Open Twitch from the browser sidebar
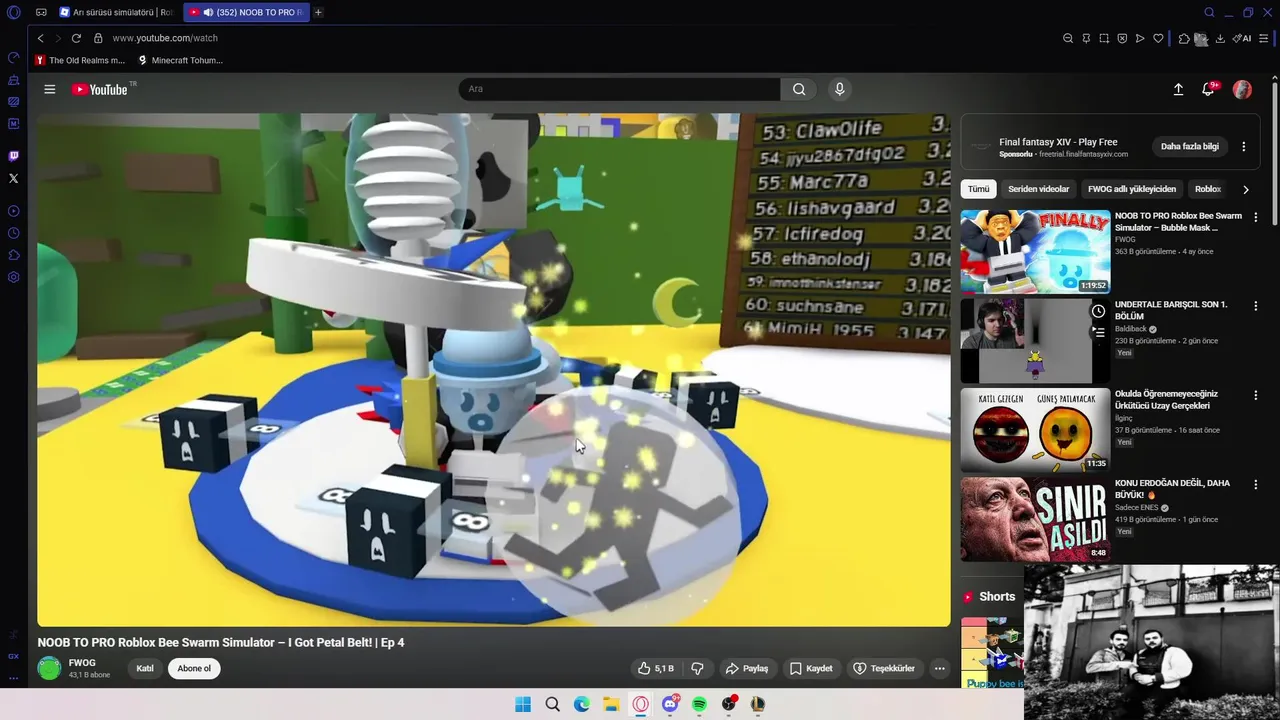Image resolution: width=1280 pixels, height=720 pixels. 14,156
